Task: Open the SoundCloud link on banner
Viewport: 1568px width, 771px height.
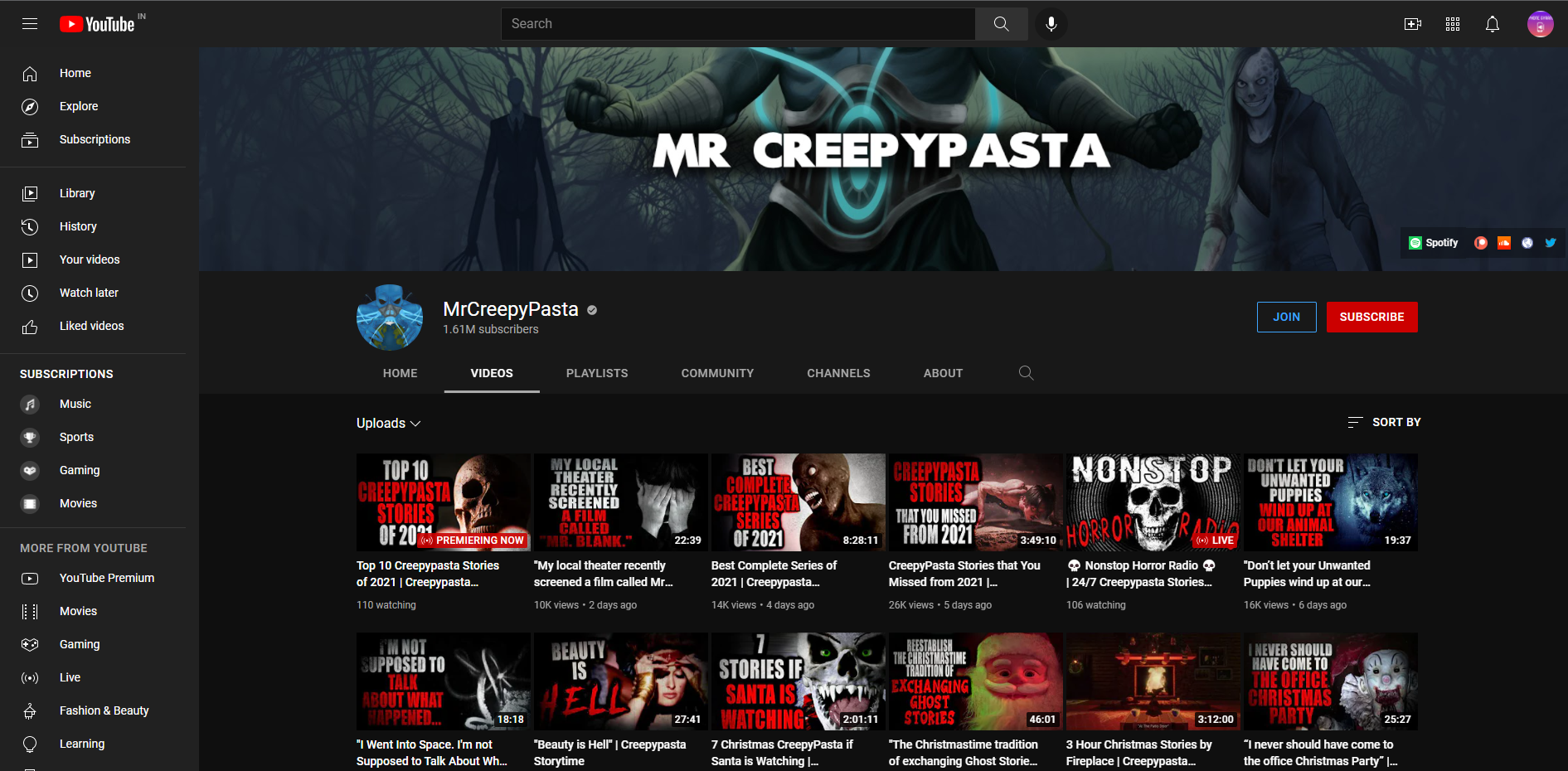Action: click(x=1504, y=243)
